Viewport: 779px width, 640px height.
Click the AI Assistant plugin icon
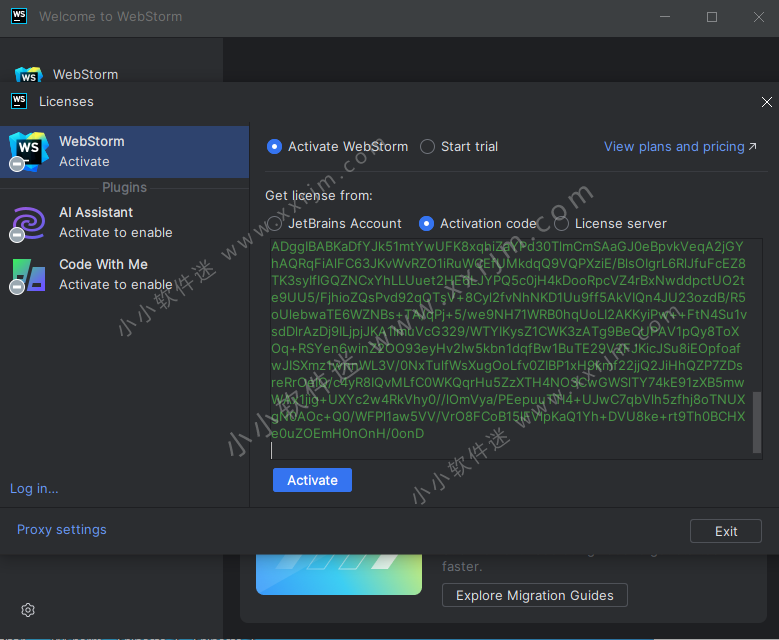coord(28,222)
